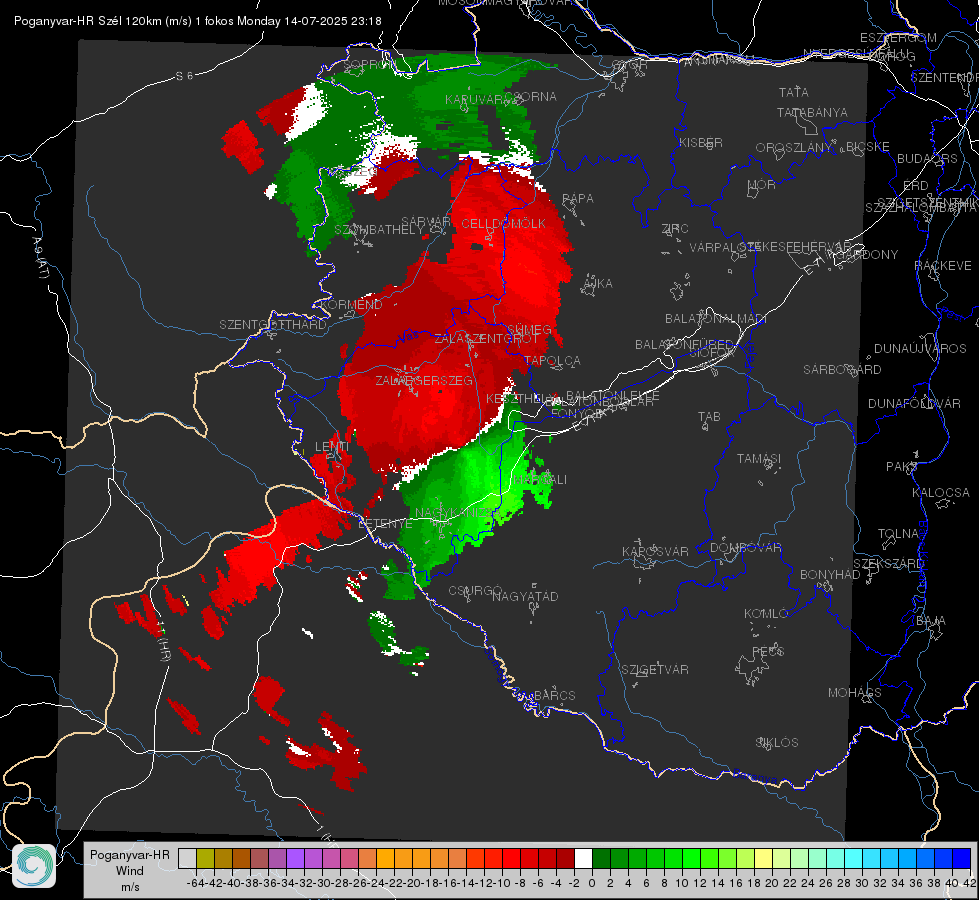Click the KOMLO city label
The height and width of the screenshot is (900, 979).
(x=766, y=614)
